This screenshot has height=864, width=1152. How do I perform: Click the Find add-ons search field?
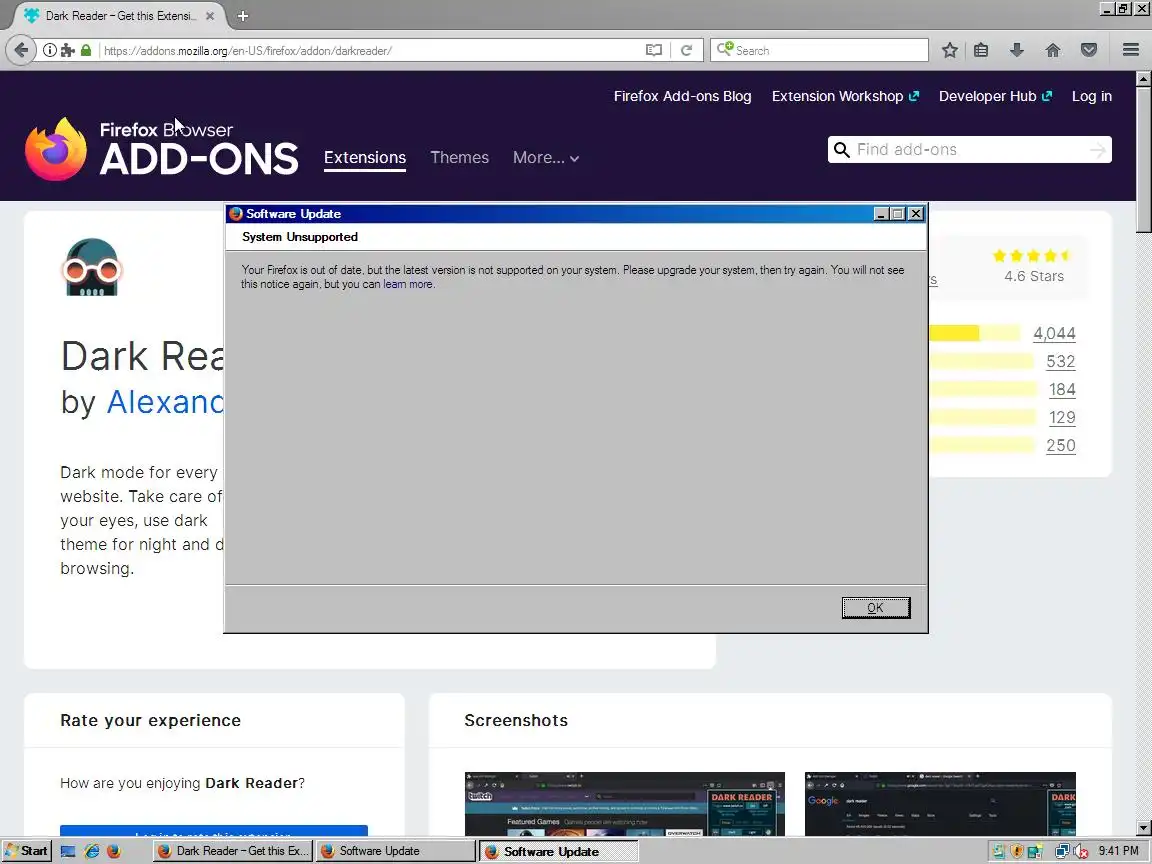(970, 150)
